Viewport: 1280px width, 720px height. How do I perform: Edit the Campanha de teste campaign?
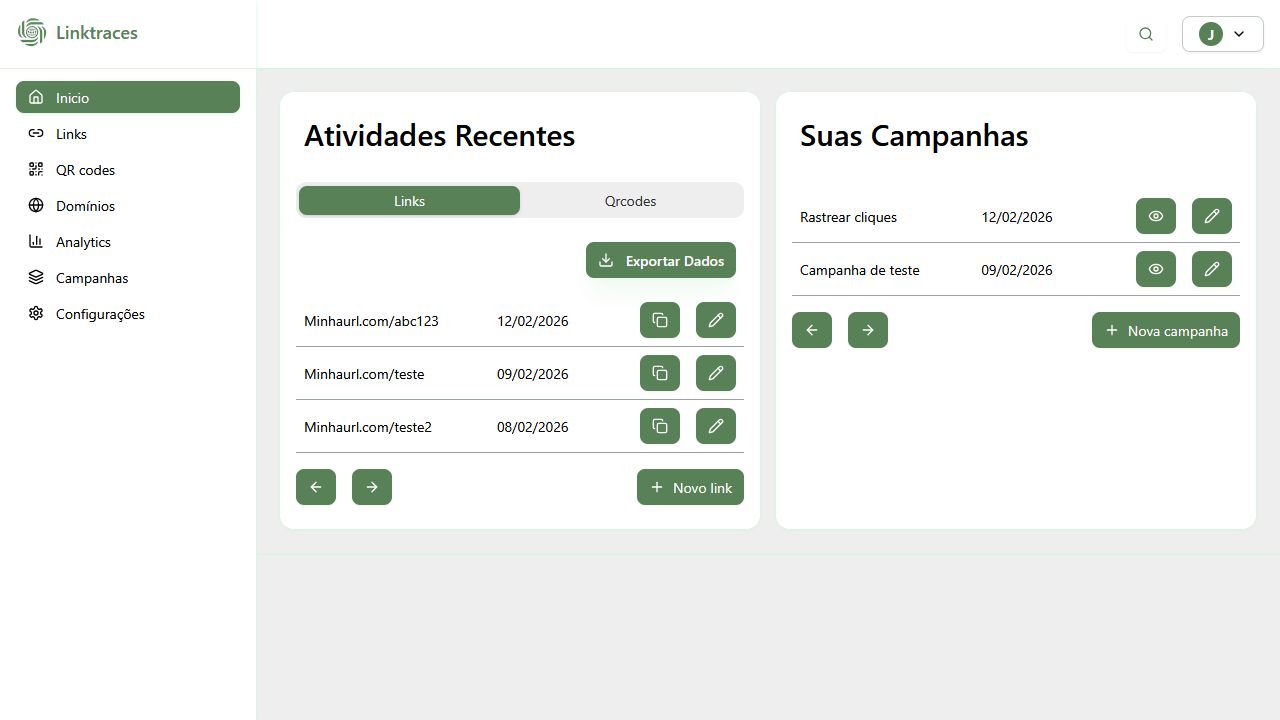pyautogui.click(x=1212, y=269)
